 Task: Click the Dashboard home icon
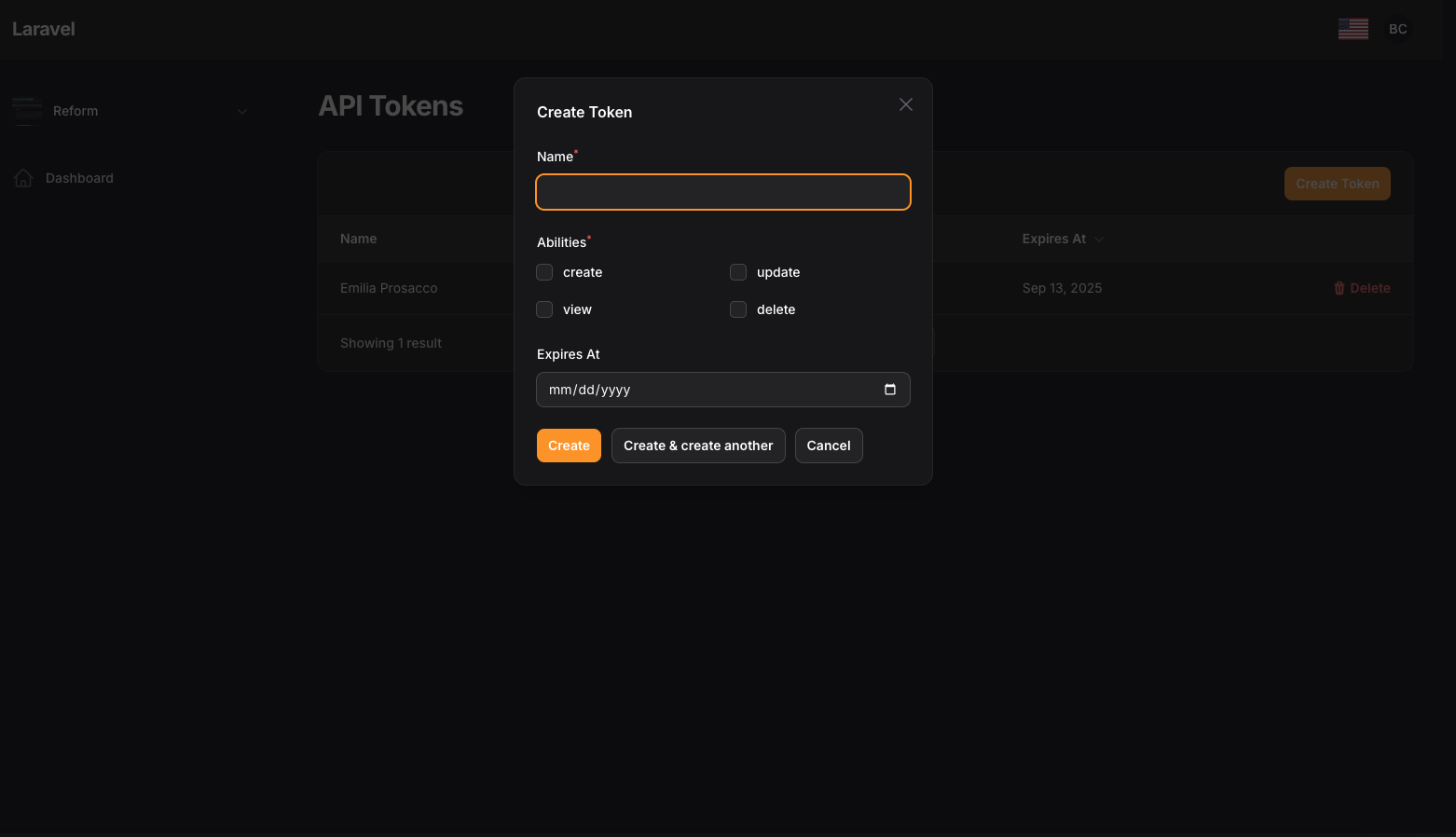[x=23, y=178]
